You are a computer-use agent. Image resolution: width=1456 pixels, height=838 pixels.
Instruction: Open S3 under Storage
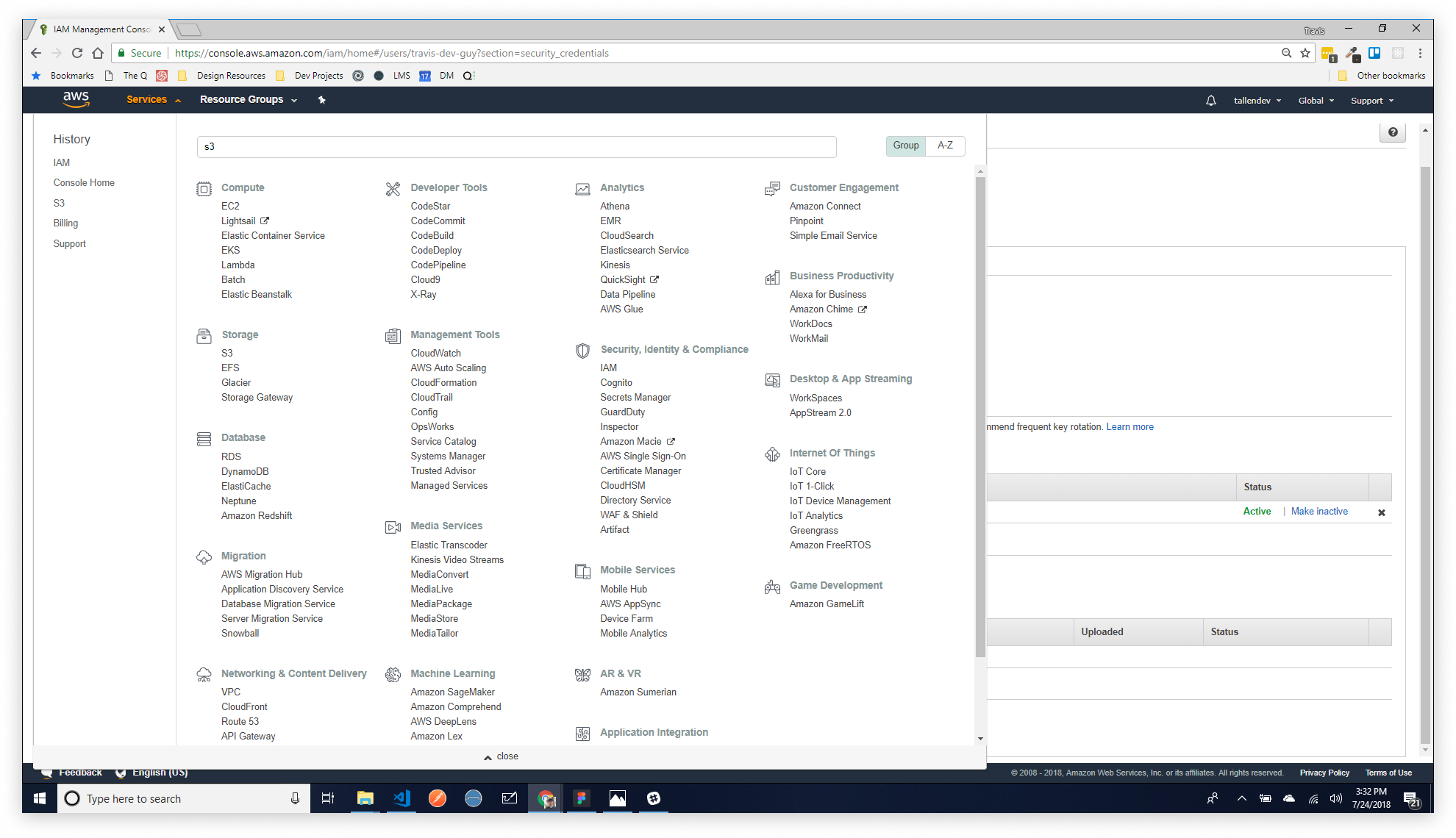point(226,353)
